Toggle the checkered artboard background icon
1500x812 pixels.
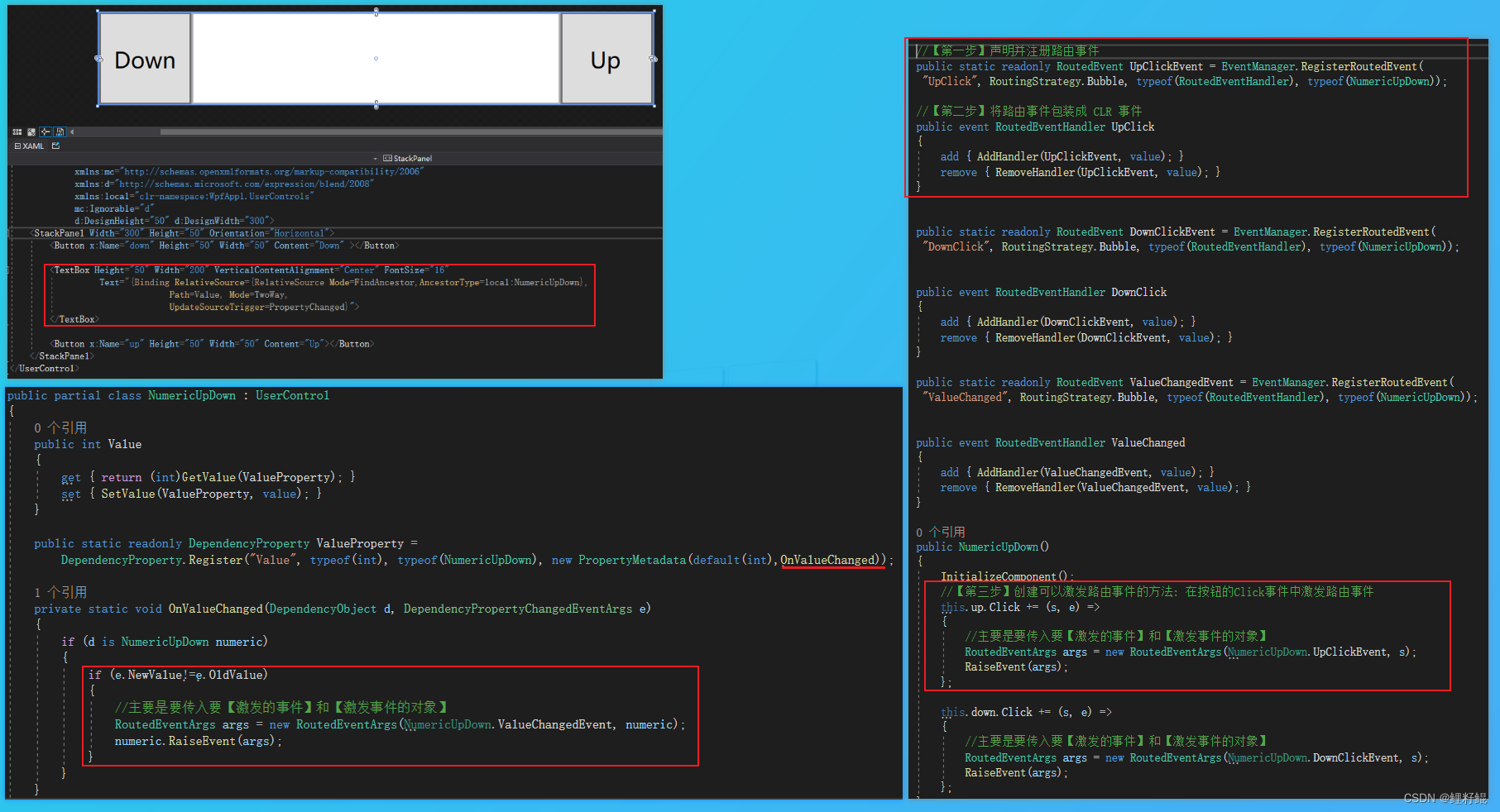[31, 131]
